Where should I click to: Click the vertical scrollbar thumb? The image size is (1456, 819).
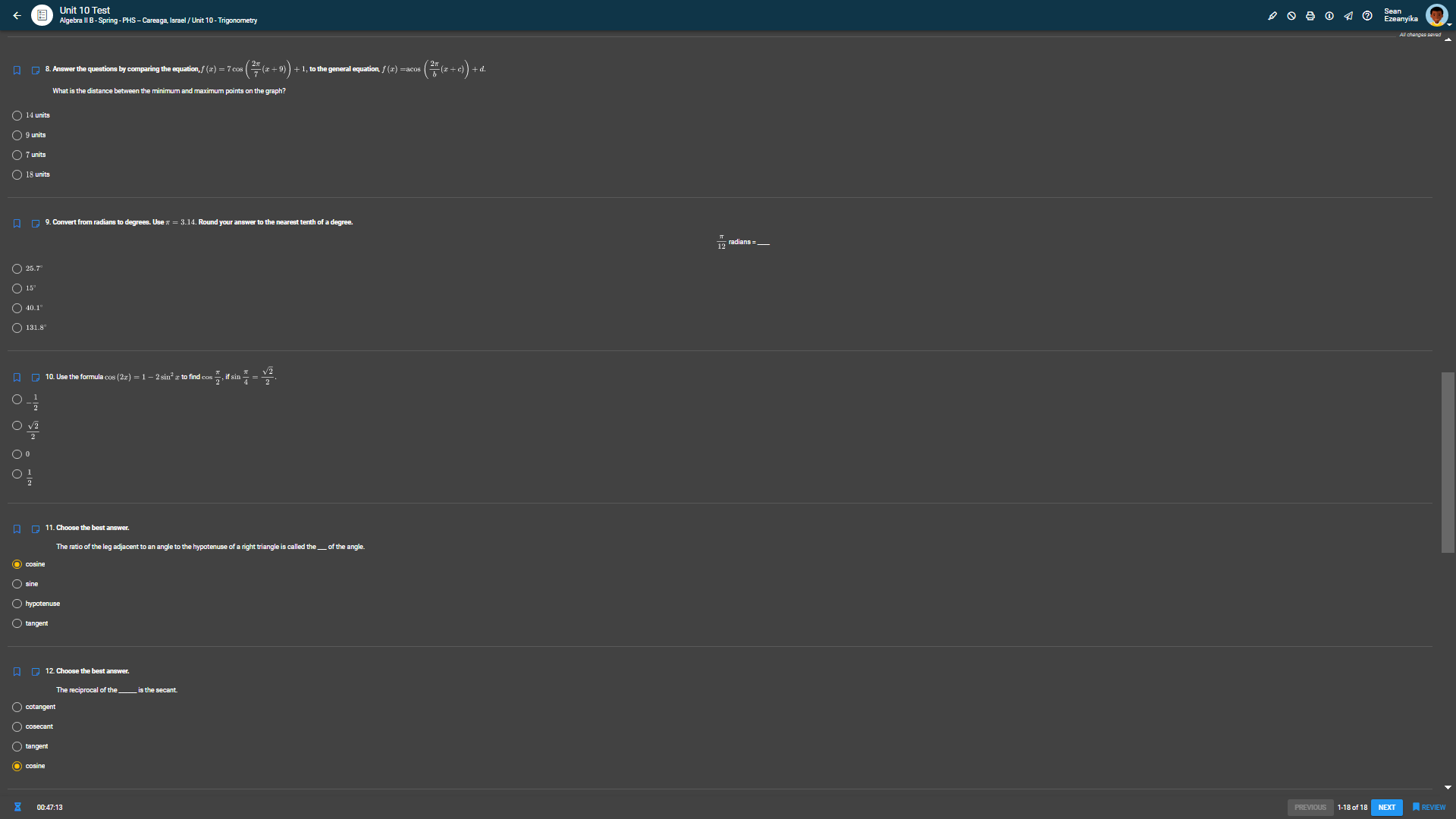pyautogui.click(x=1448, y=463)
